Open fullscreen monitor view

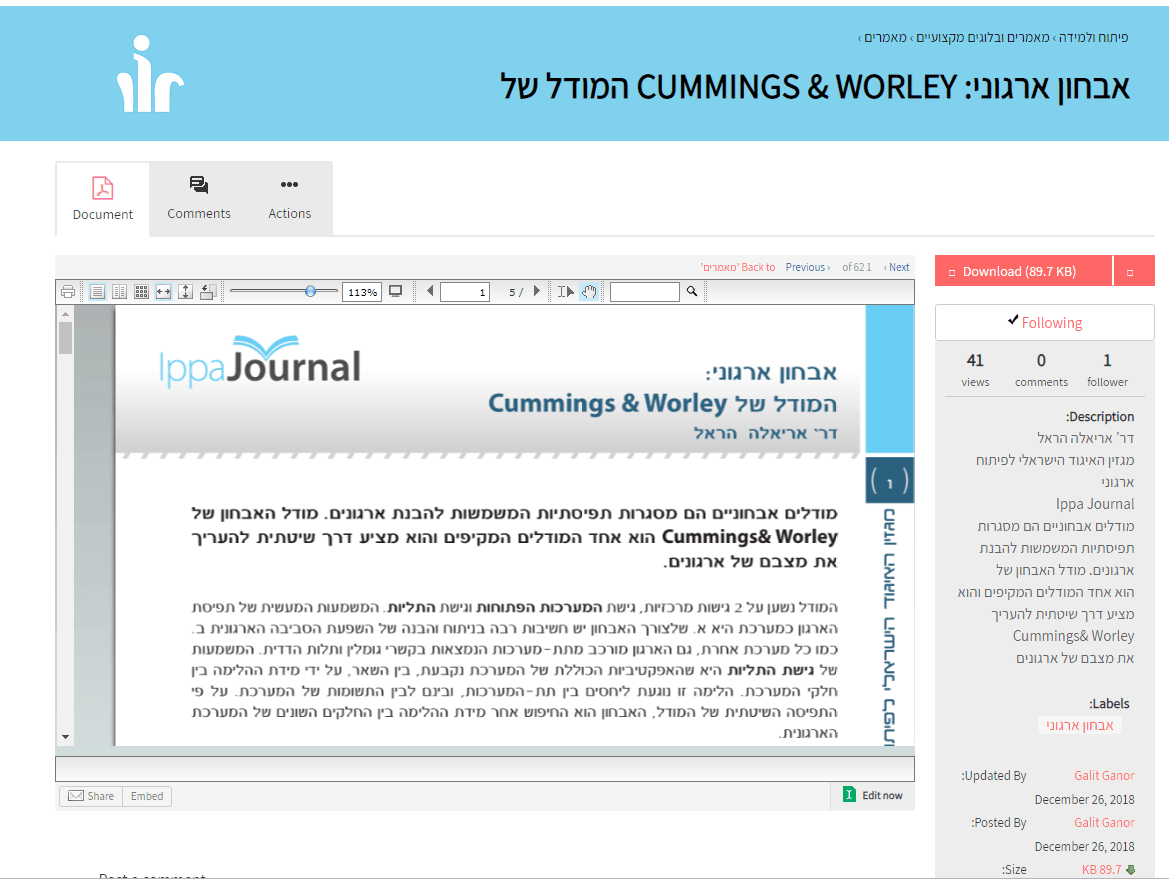click(x=396, y=292)
